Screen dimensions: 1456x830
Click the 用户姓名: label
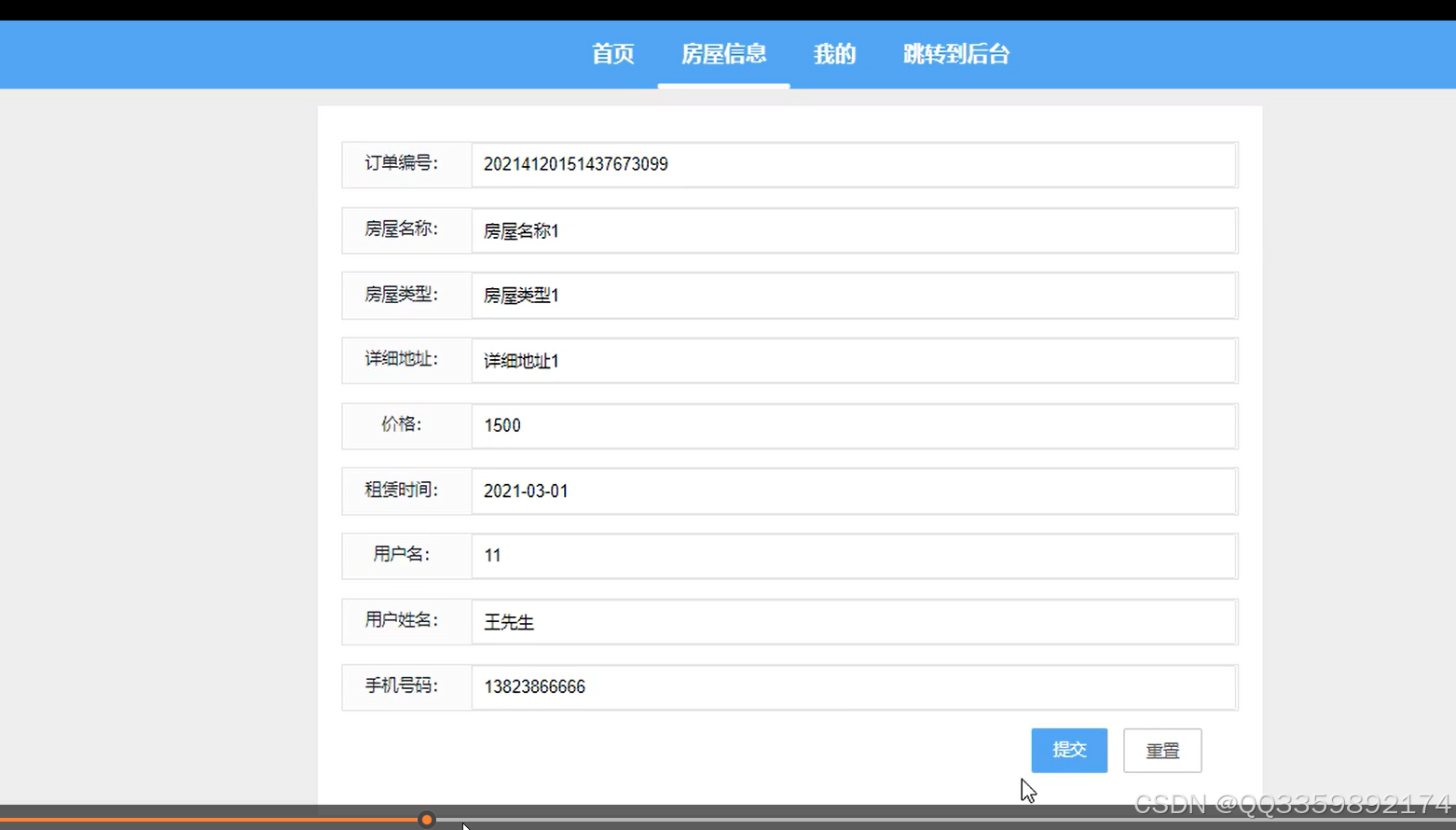click(402, 620)
